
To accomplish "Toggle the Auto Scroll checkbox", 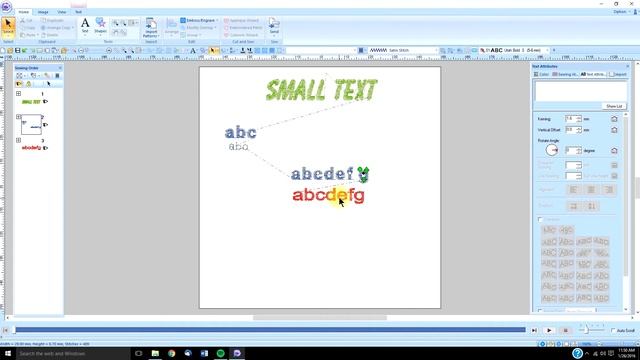I will (x=613, y=330).
